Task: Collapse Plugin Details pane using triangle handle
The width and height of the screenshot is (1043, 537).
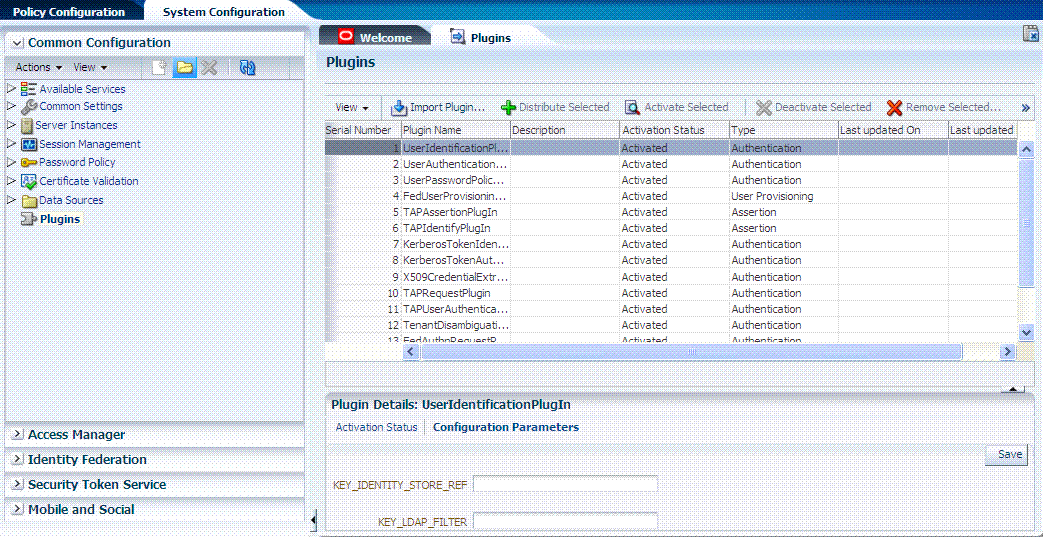Action: 1012,388
